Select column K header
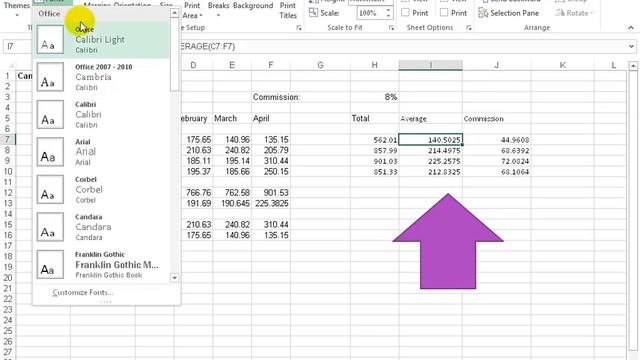 [562, 65]
